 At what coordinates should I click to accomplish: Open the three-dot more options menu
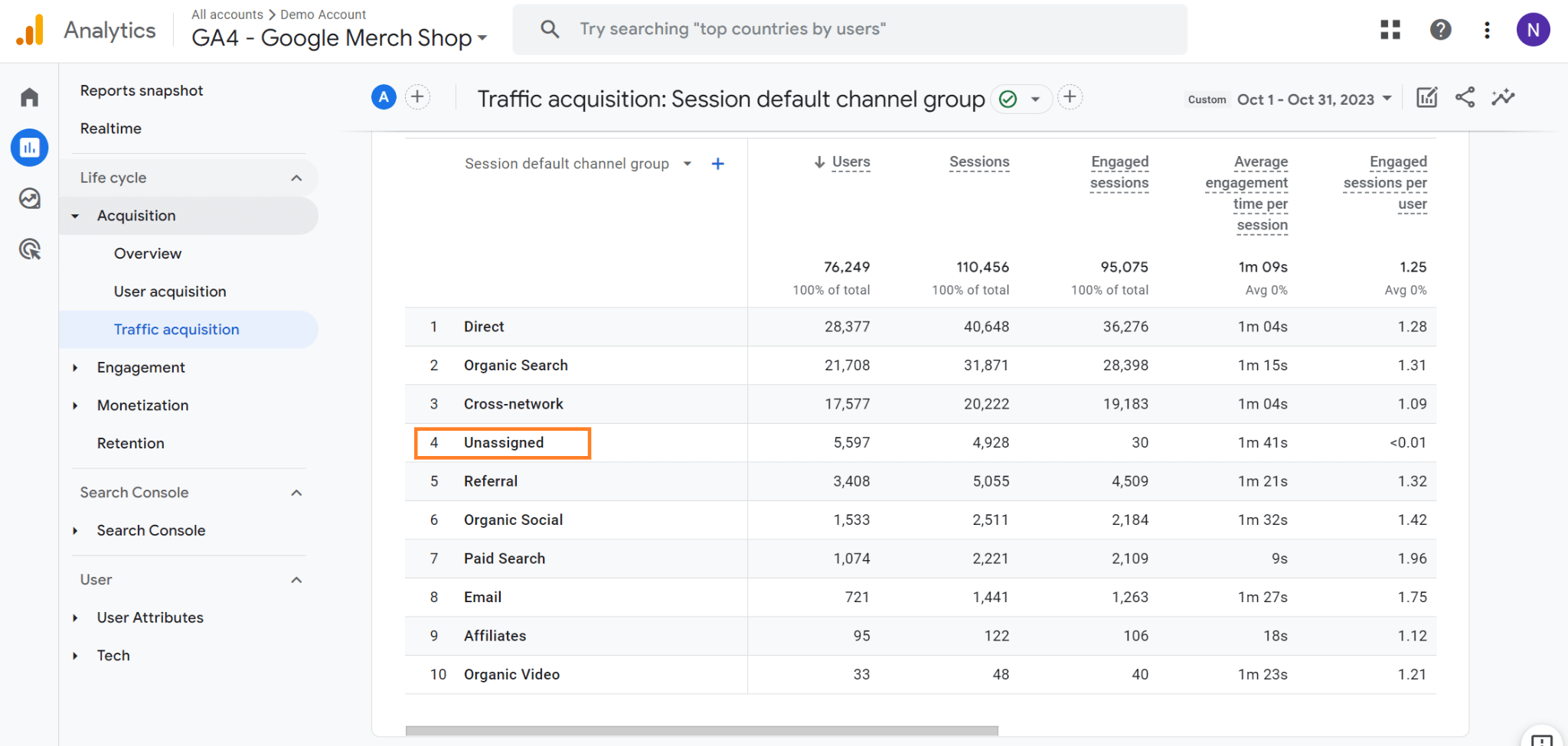1487,30
